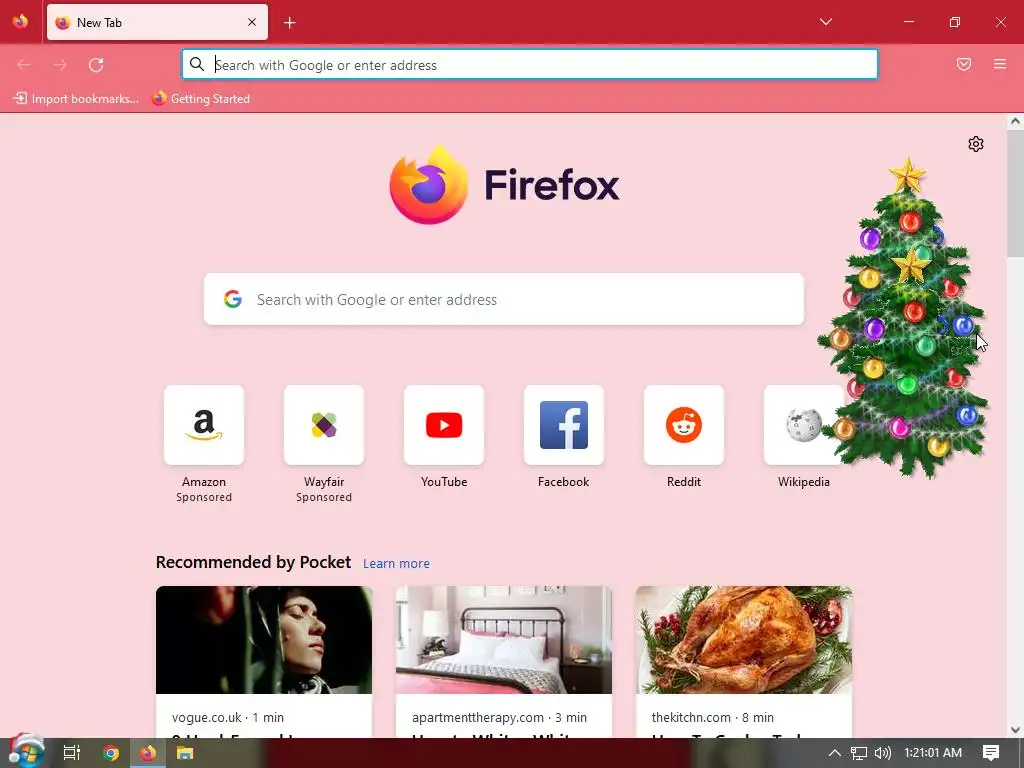This screenshot has height=768, width=1024.
Task: Go forward one page with forward arrow
Action: pos(60,65)
